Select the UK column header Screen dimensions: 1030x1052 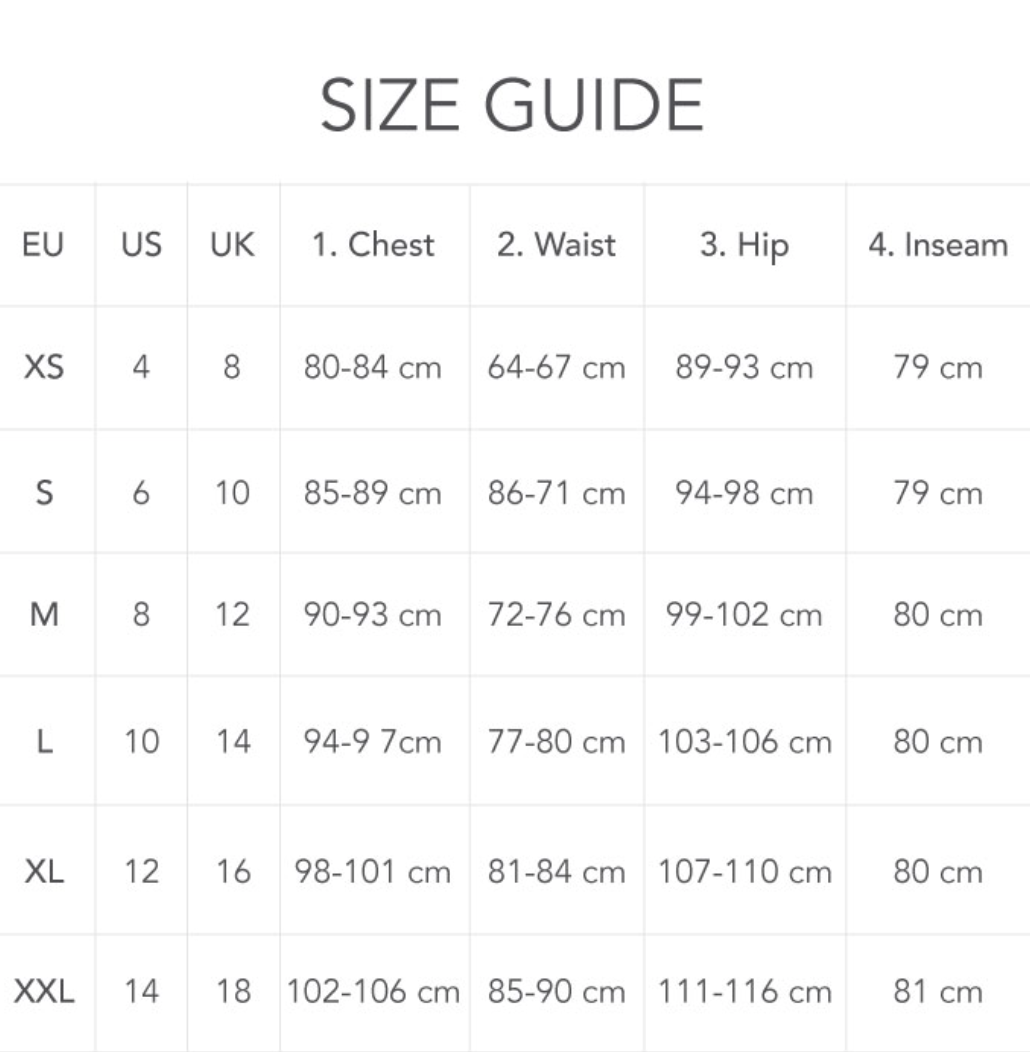point(232,244)
